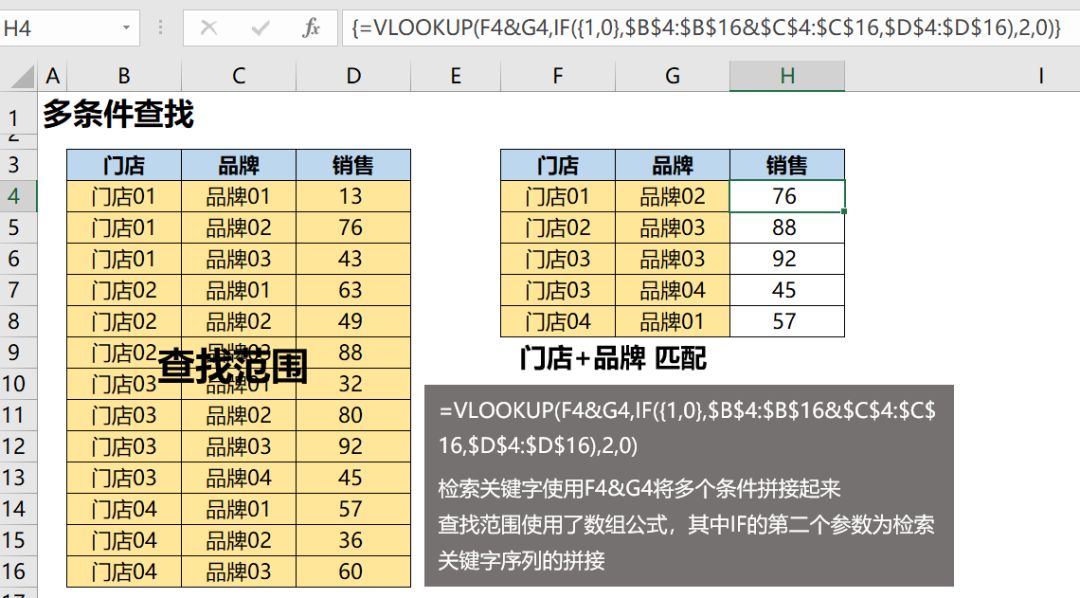Click cell F4 containing 门店01
This screenshot has height=598, width=1080.
pos(558,196)
